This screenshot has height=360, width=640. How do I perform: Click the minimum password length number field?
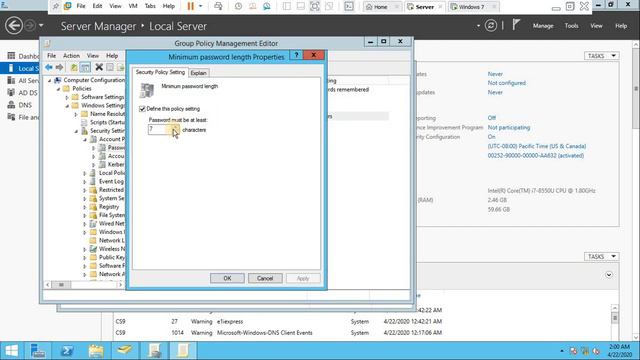160,130
